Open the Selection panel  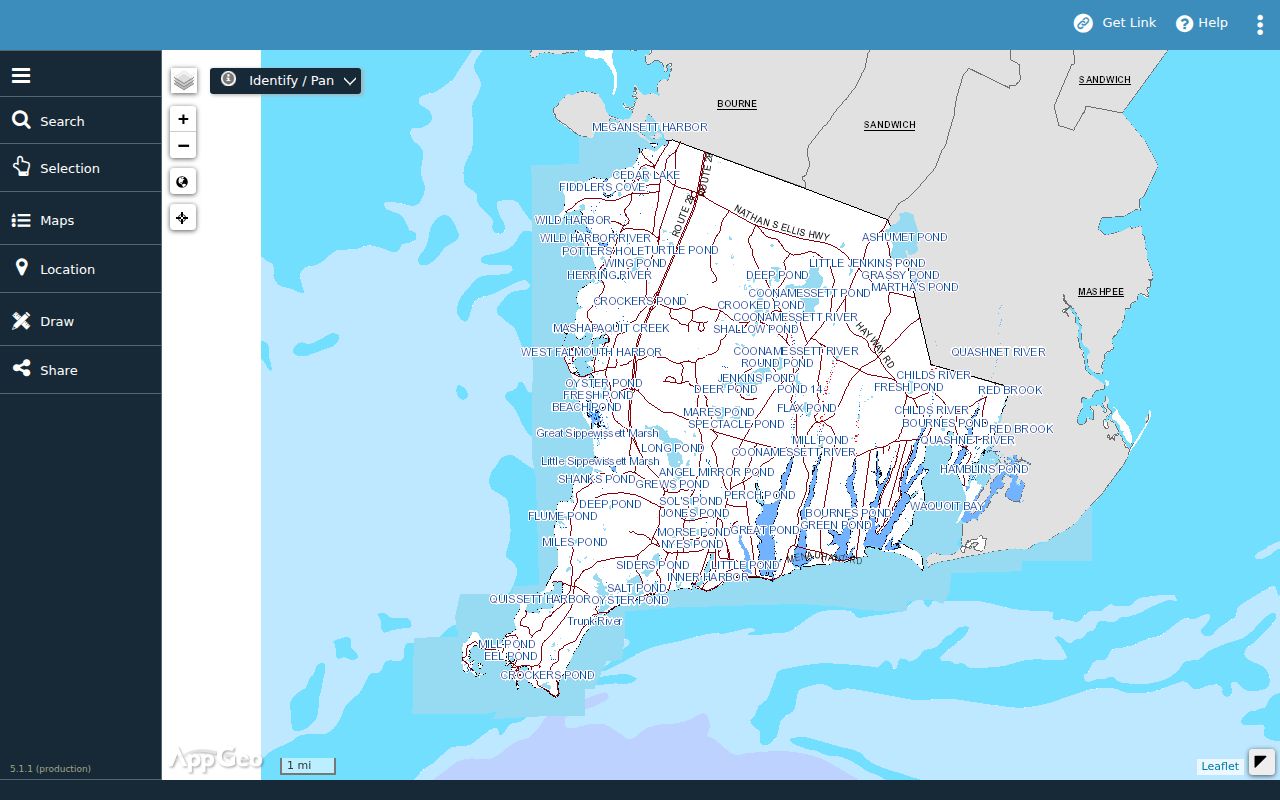(x=80, y=168)
